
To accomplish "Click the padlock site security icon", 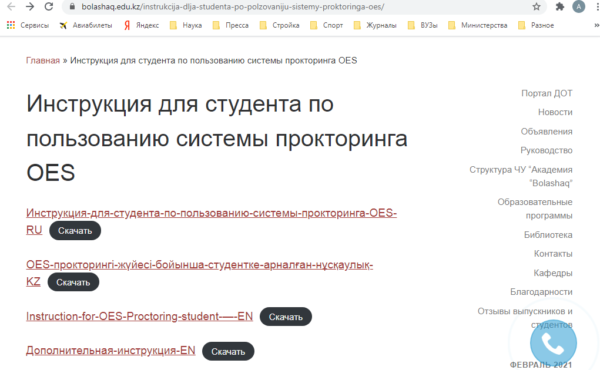I will point(72,7).
